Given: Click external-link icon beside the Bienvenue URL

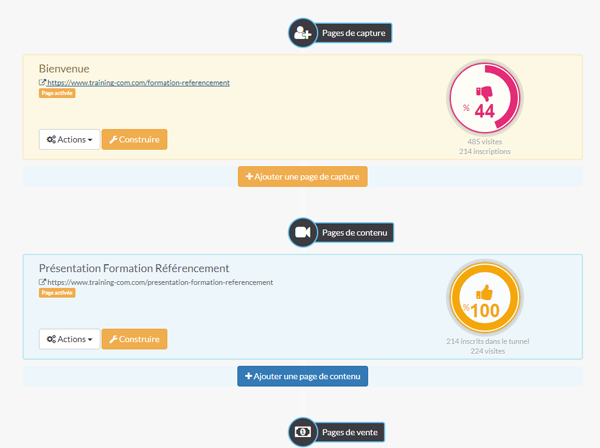Looking at the screenshot, I should (42, 83).
